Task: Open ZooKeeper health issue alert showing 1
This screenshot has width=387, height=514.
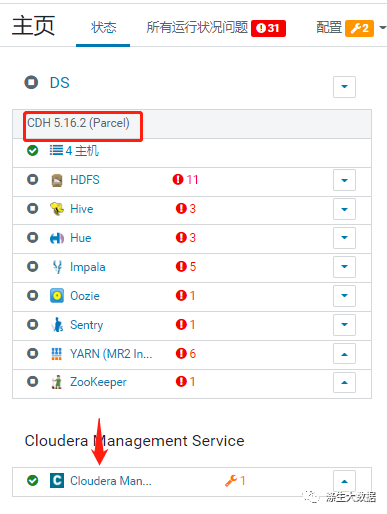Action: (x=185, y=381)
